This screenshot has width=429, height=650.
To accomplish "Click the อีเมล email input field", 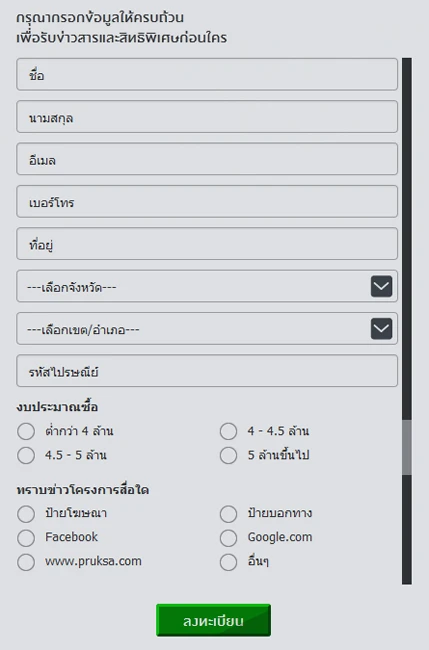I will pos(207,159).
